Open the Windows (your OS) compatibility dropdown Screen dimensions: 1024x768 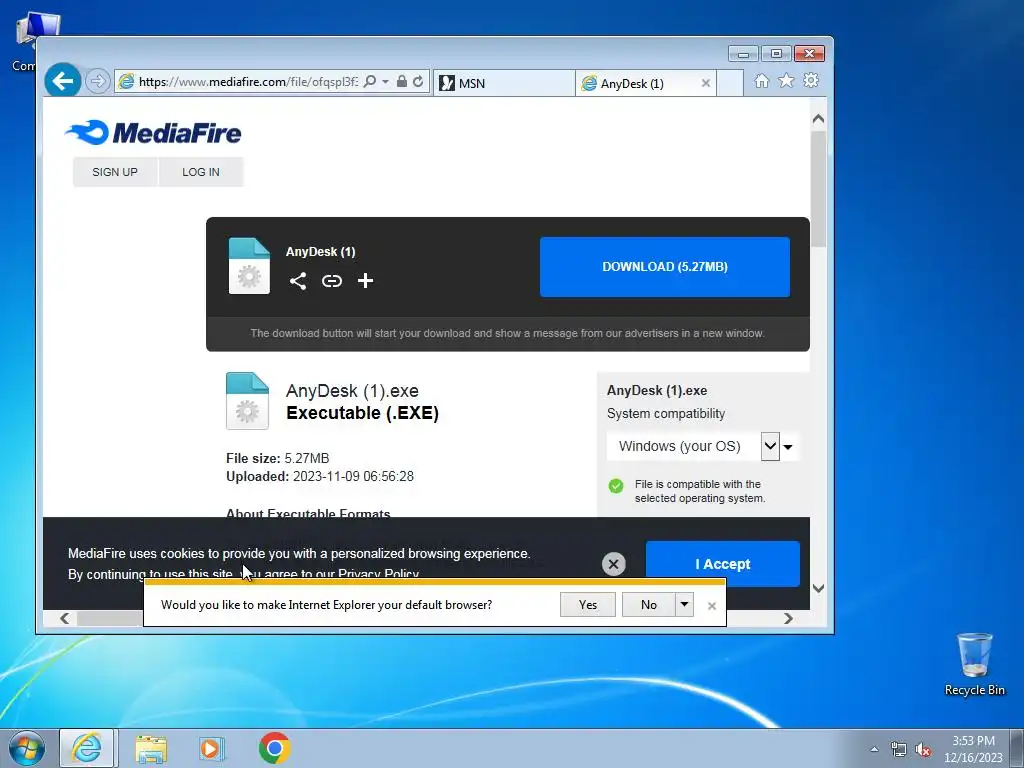pyautogui.click(x=702, y=447)
